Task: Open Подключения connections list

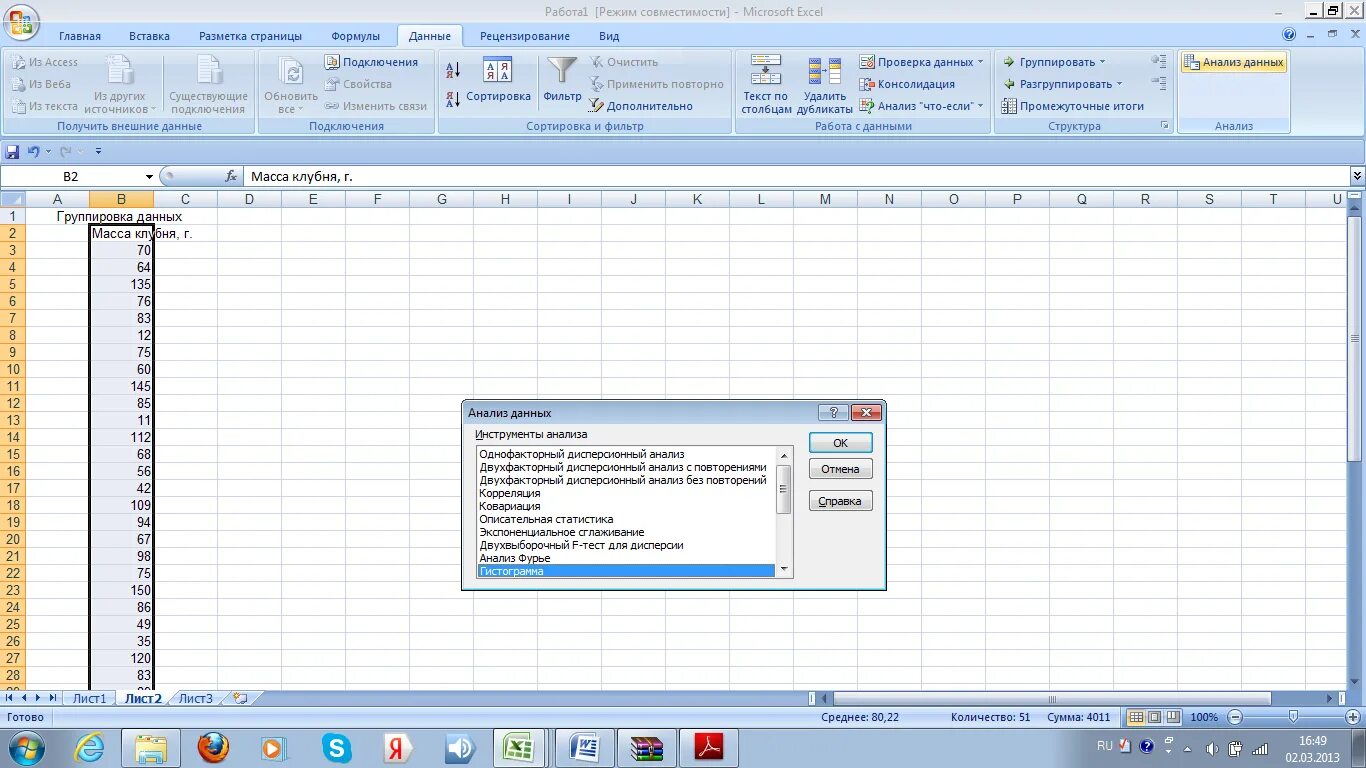Action: (371, 62)
